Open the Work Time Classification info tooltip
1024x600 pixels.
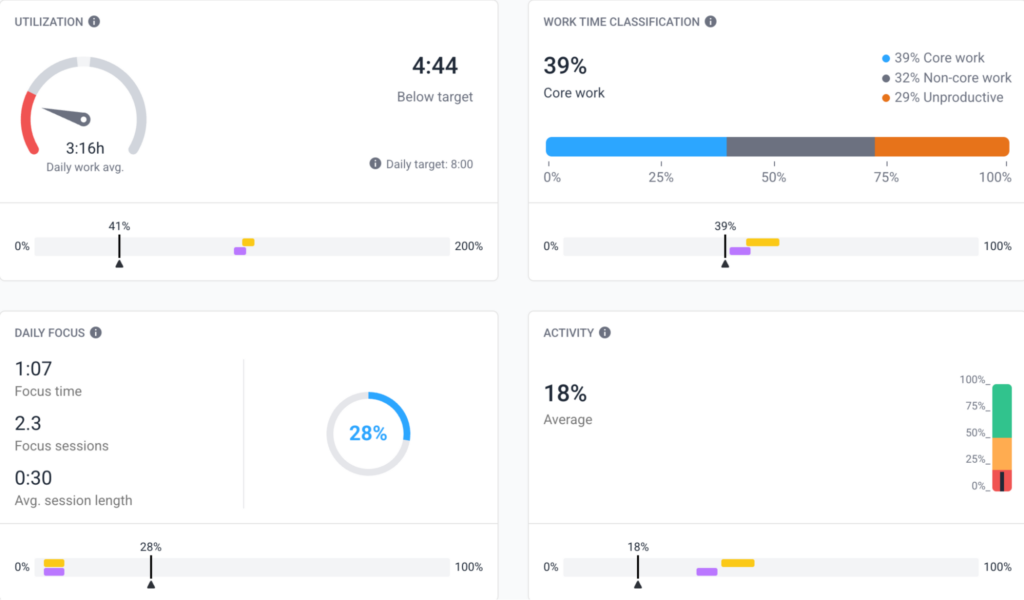(x=710, y=21)
